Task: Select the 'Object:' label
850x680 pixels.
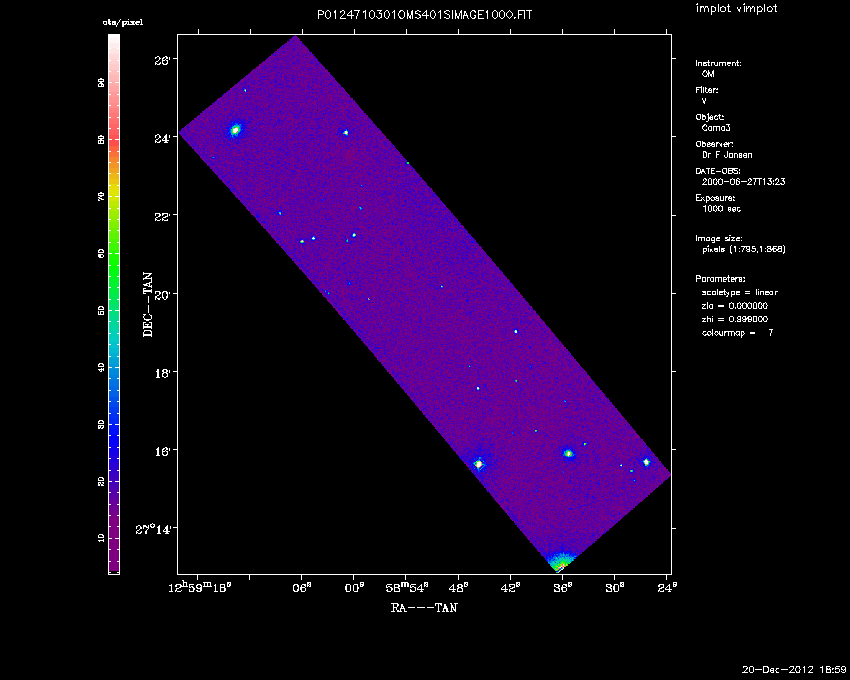Action: pyautogui.click(x=710, y=117)
